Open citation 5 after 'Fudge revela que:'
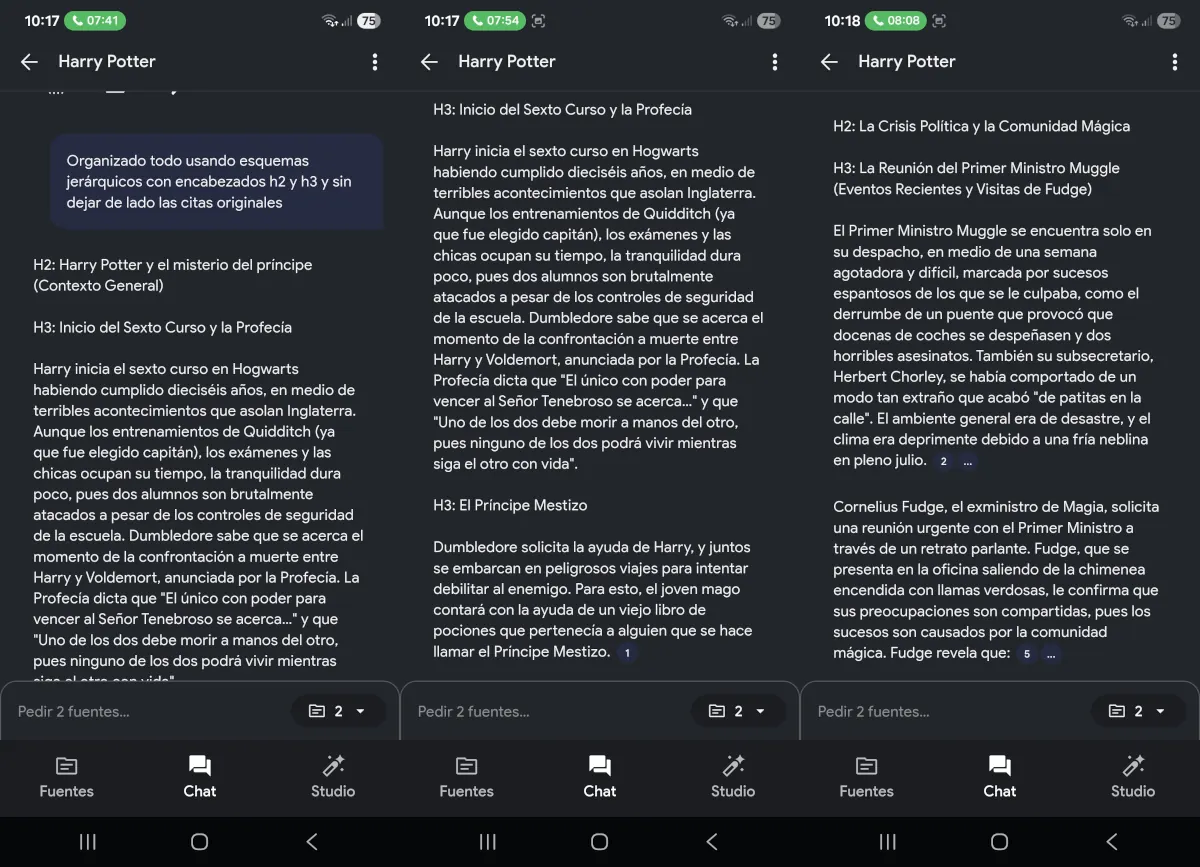 (1026, 654)
